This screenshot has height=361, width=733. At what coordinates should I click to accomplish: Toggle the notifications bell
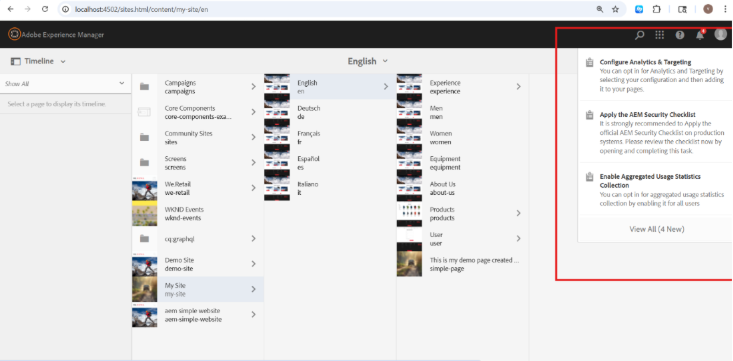pyautogui.click(x=700, y=35)
